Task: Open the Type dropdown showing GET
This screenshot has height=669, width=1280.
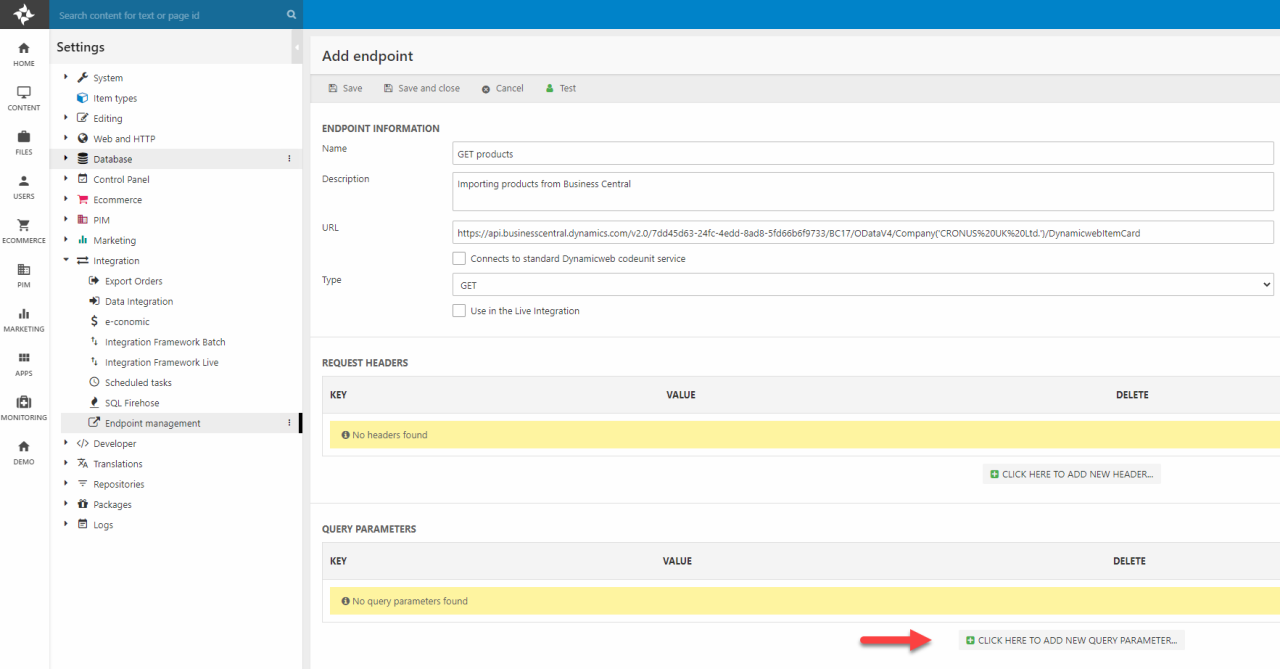Action: tap(862, 285)
